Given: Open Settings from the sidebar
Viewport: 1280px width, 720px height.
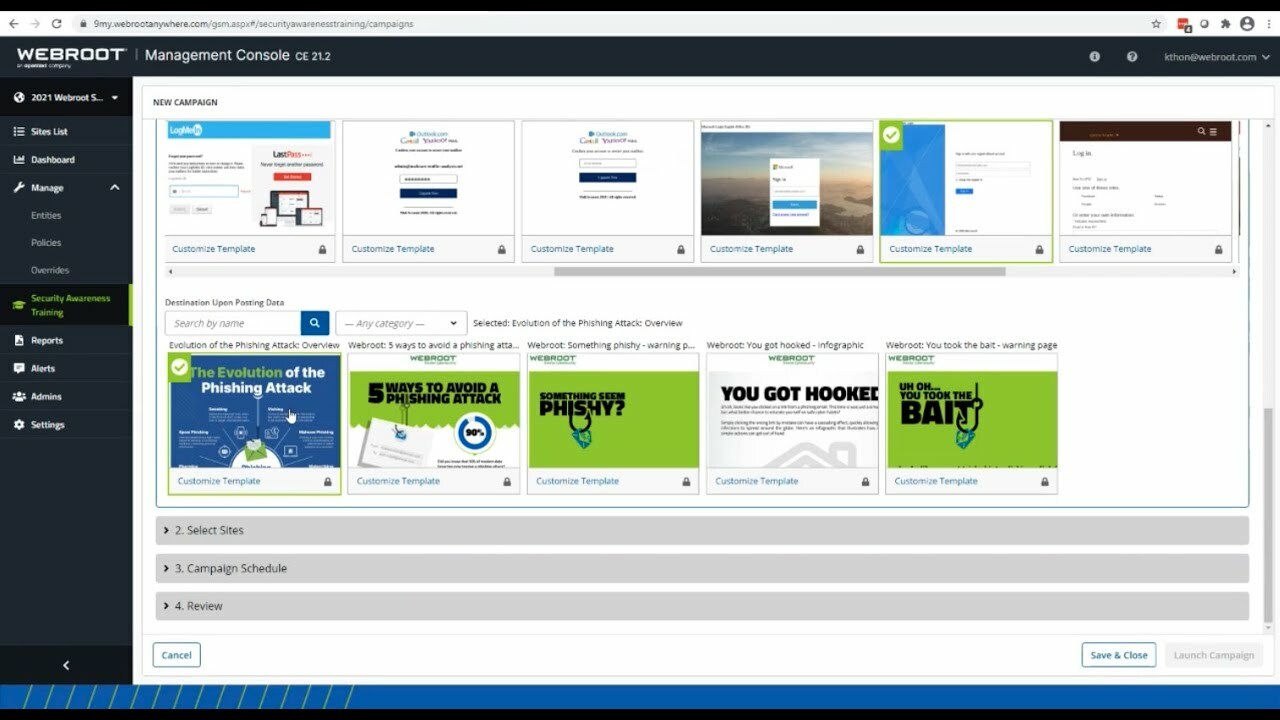Looking at the screenshot, I should (48, 424).
